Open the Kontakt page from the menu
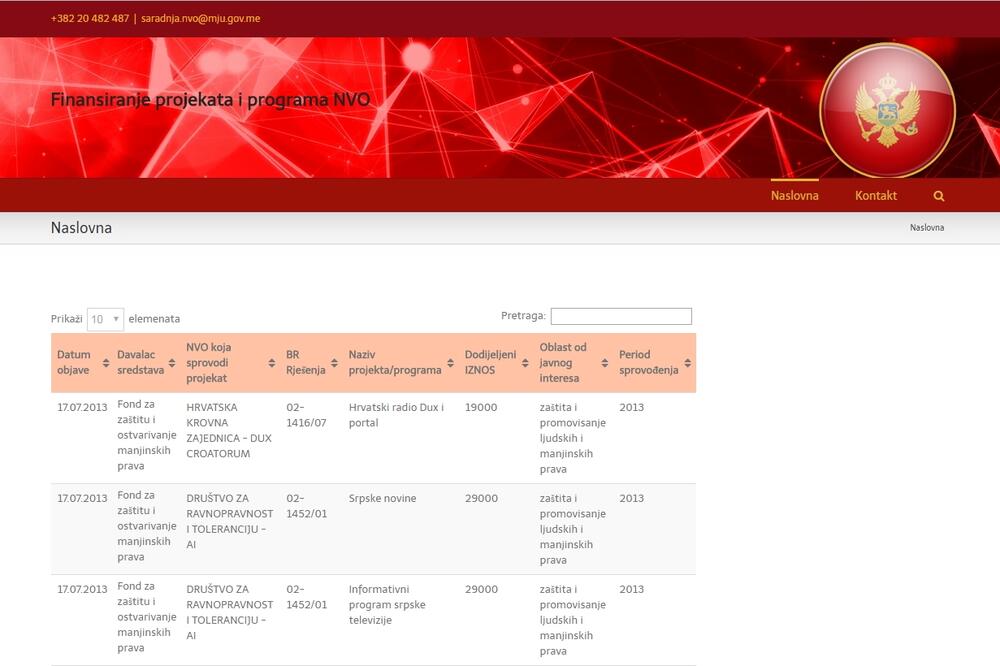 (876, 195)
